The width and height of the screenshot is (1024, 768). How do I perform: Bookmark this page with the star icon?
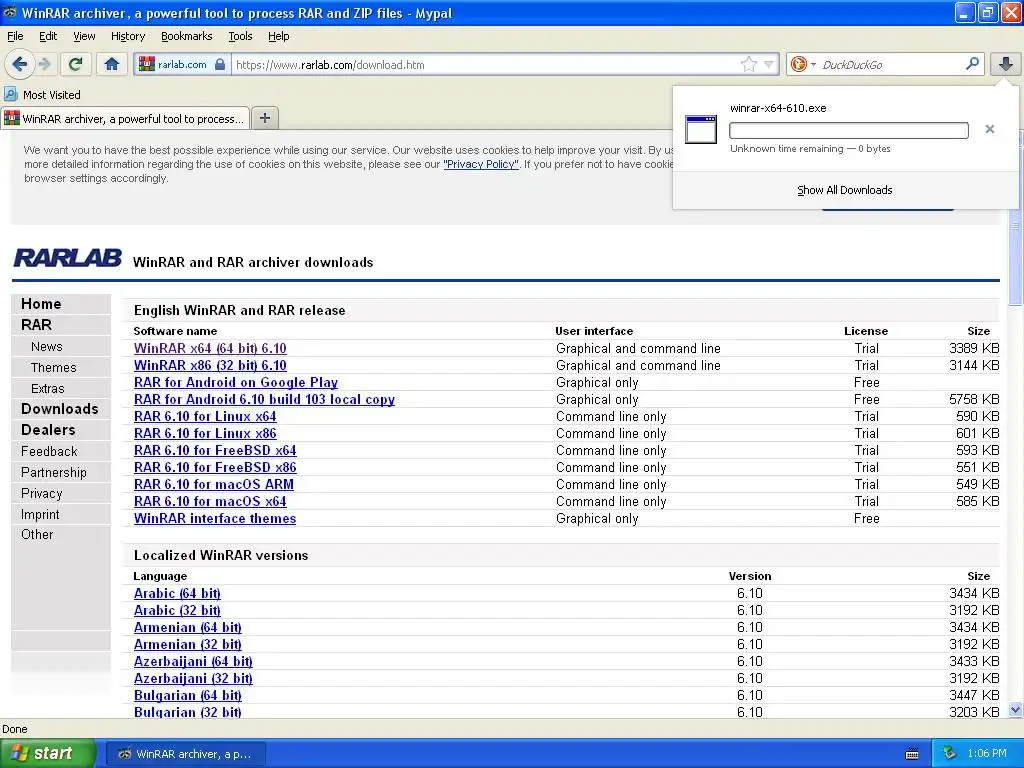(x=748, y=64)
